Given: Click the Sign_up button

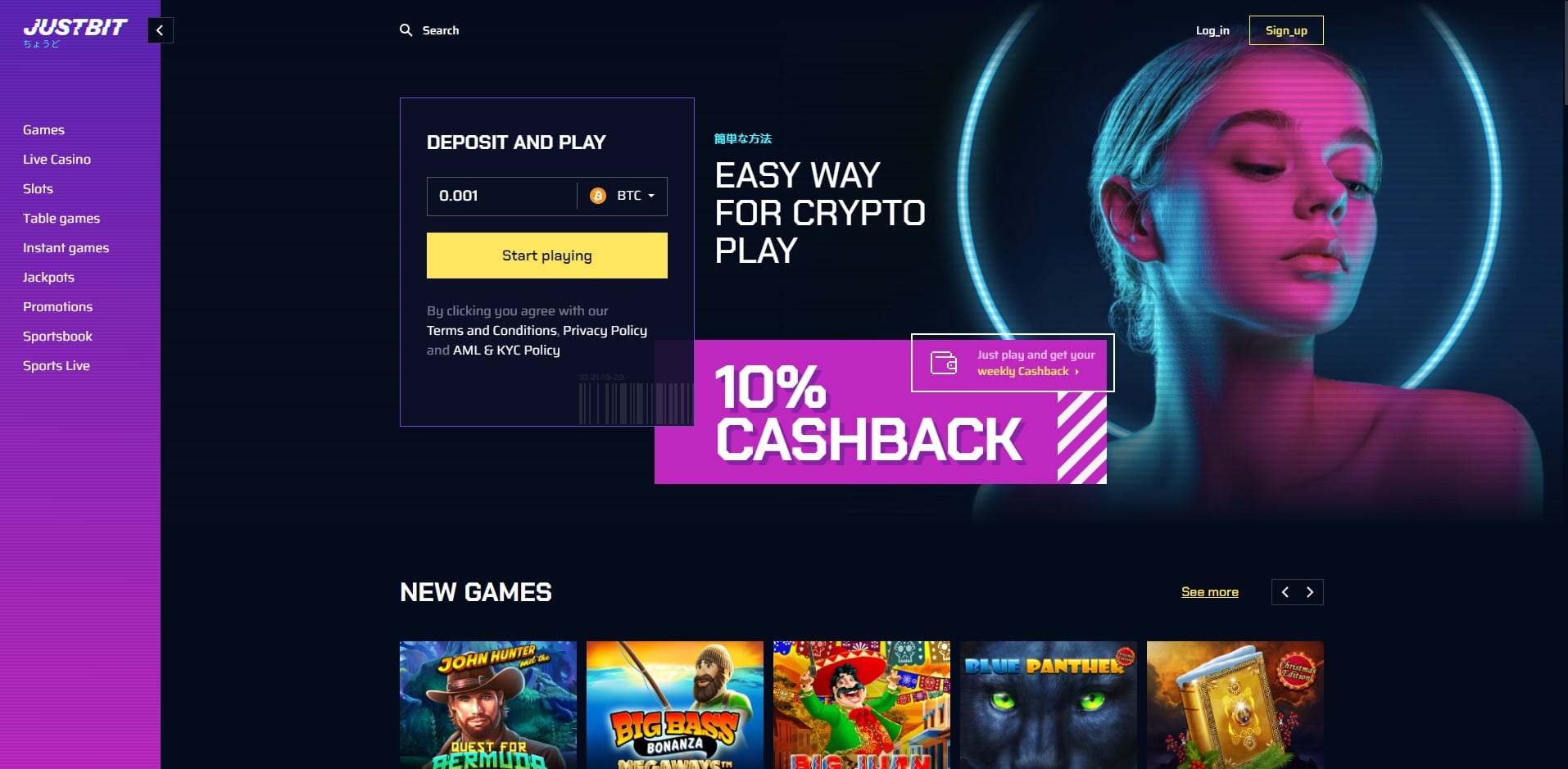Looking at the screenshot, I should pos(1286,30).
